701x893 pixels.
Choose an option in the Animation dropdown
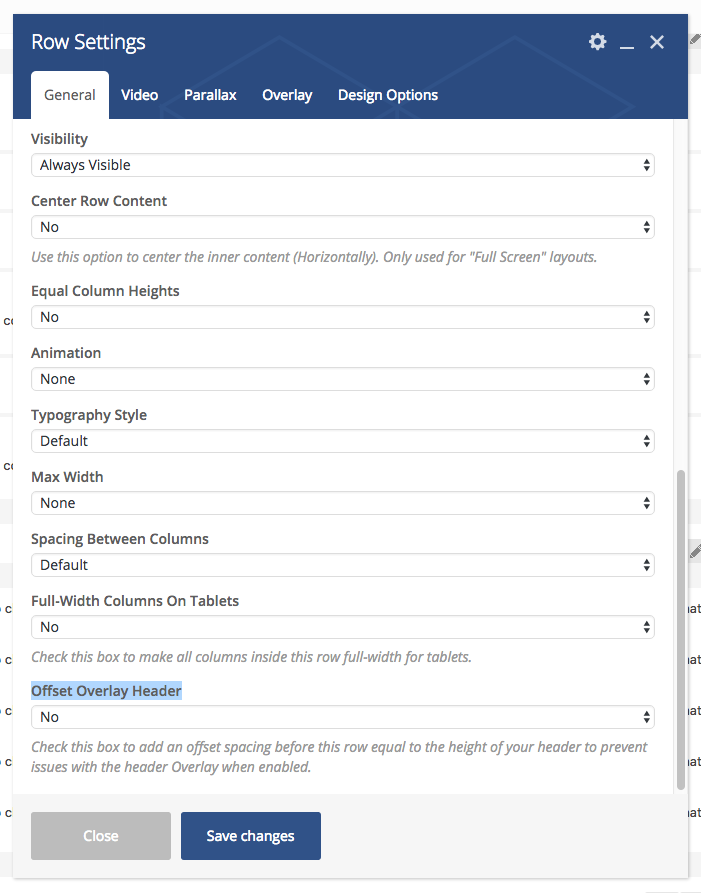(x=343, y=379)
